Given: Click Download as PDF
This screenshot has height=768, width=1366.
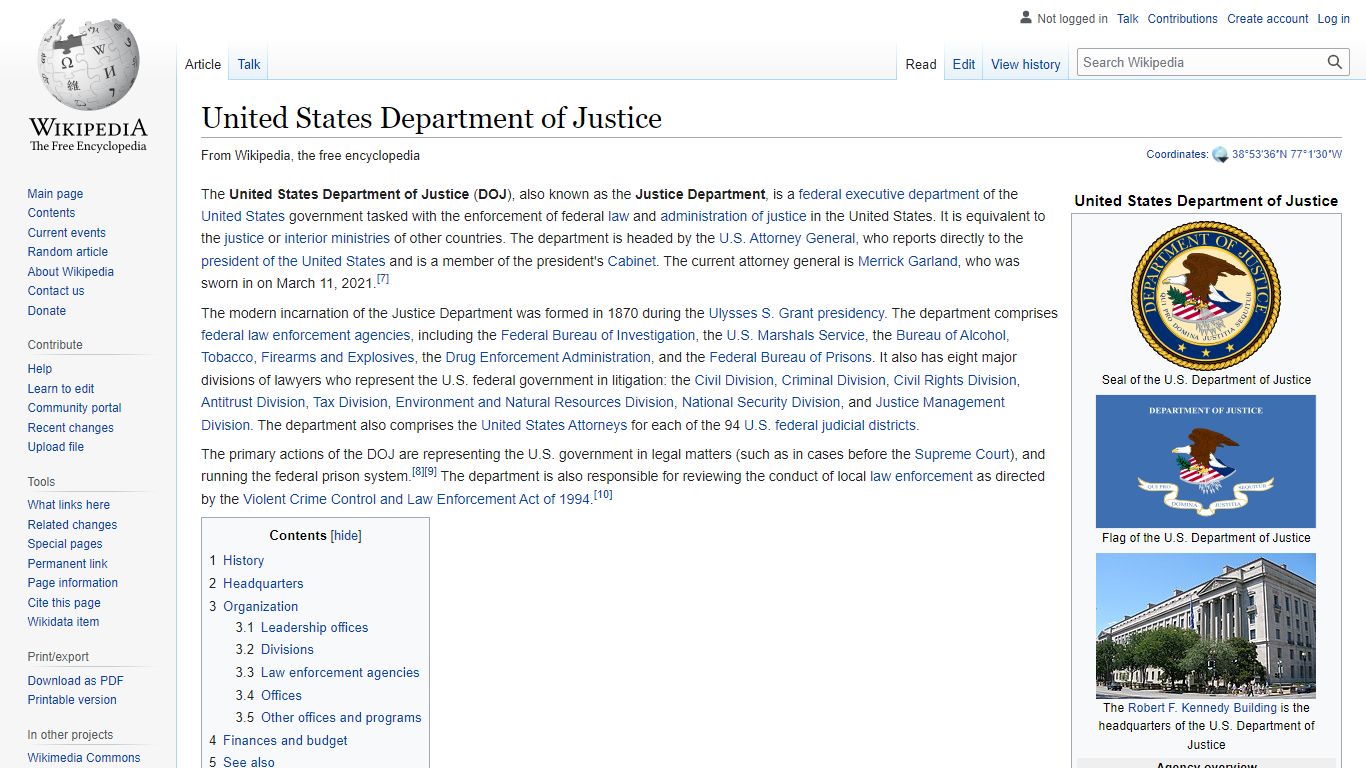Looking at the screenshot, I should 76,681.
